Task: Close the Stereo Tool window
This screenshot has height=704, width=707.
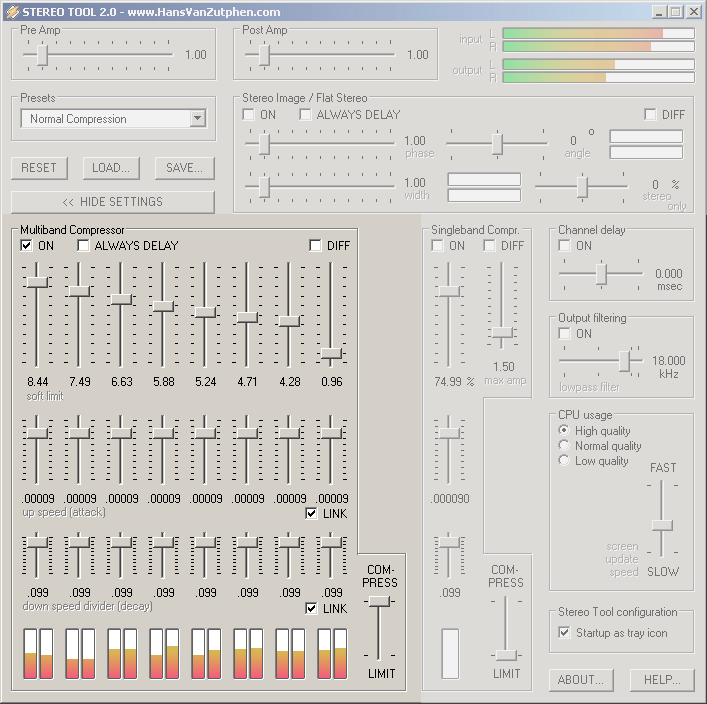Action: tap(693, 12)
